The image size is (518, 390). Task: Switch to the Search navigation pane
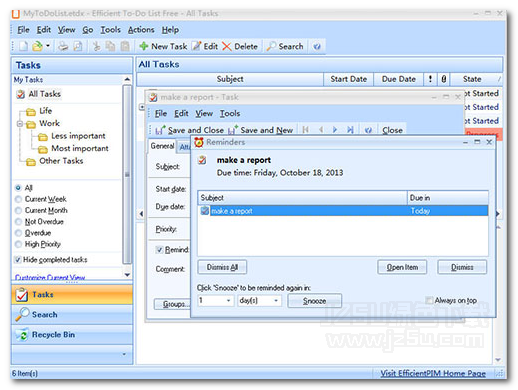click(72, 314)
